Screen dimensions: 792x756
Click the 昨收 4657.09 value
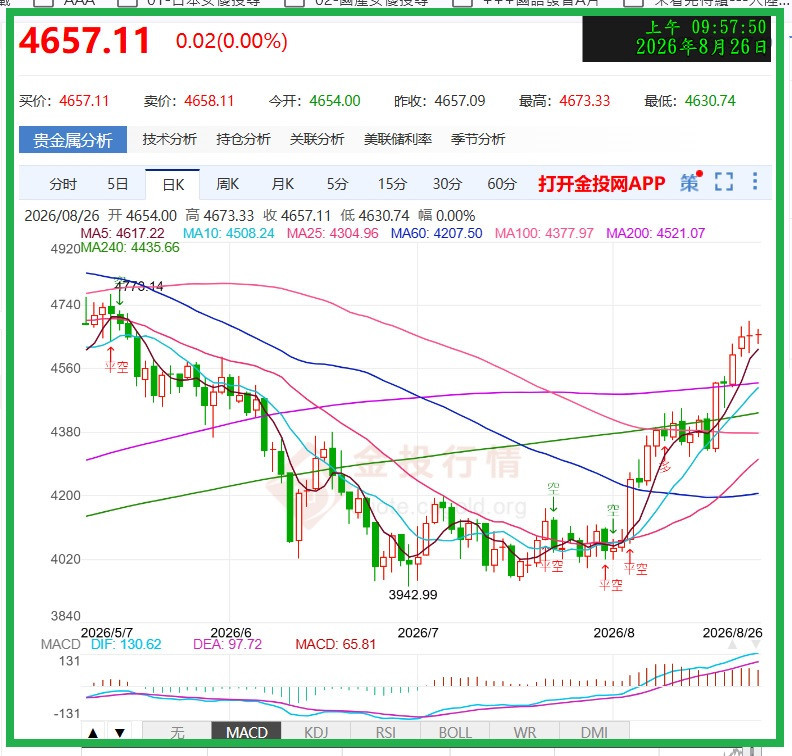460,101
